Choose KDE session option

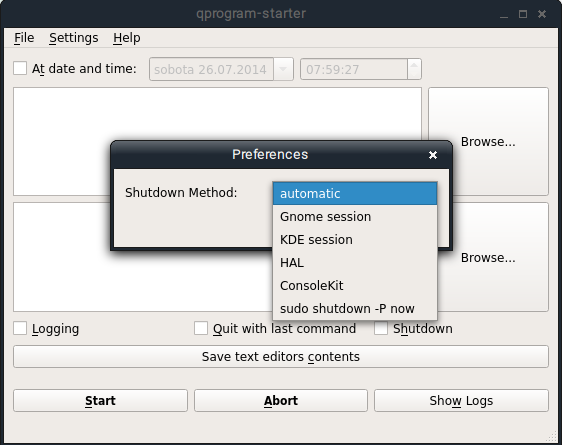[355, 239]
